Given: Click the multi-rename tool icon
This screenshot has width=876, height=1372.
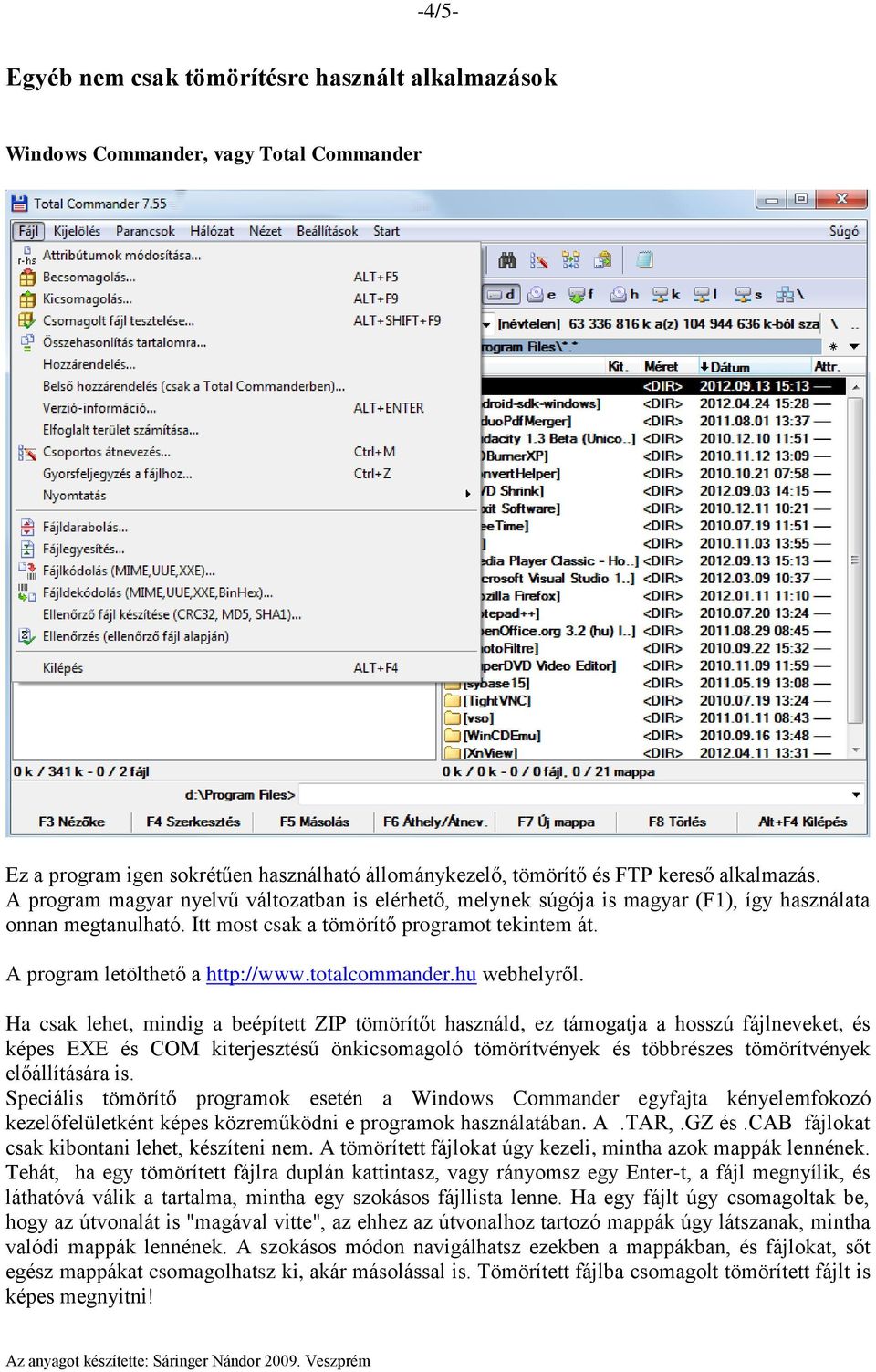Looking at the screenshot, I should tap(539, 260).
